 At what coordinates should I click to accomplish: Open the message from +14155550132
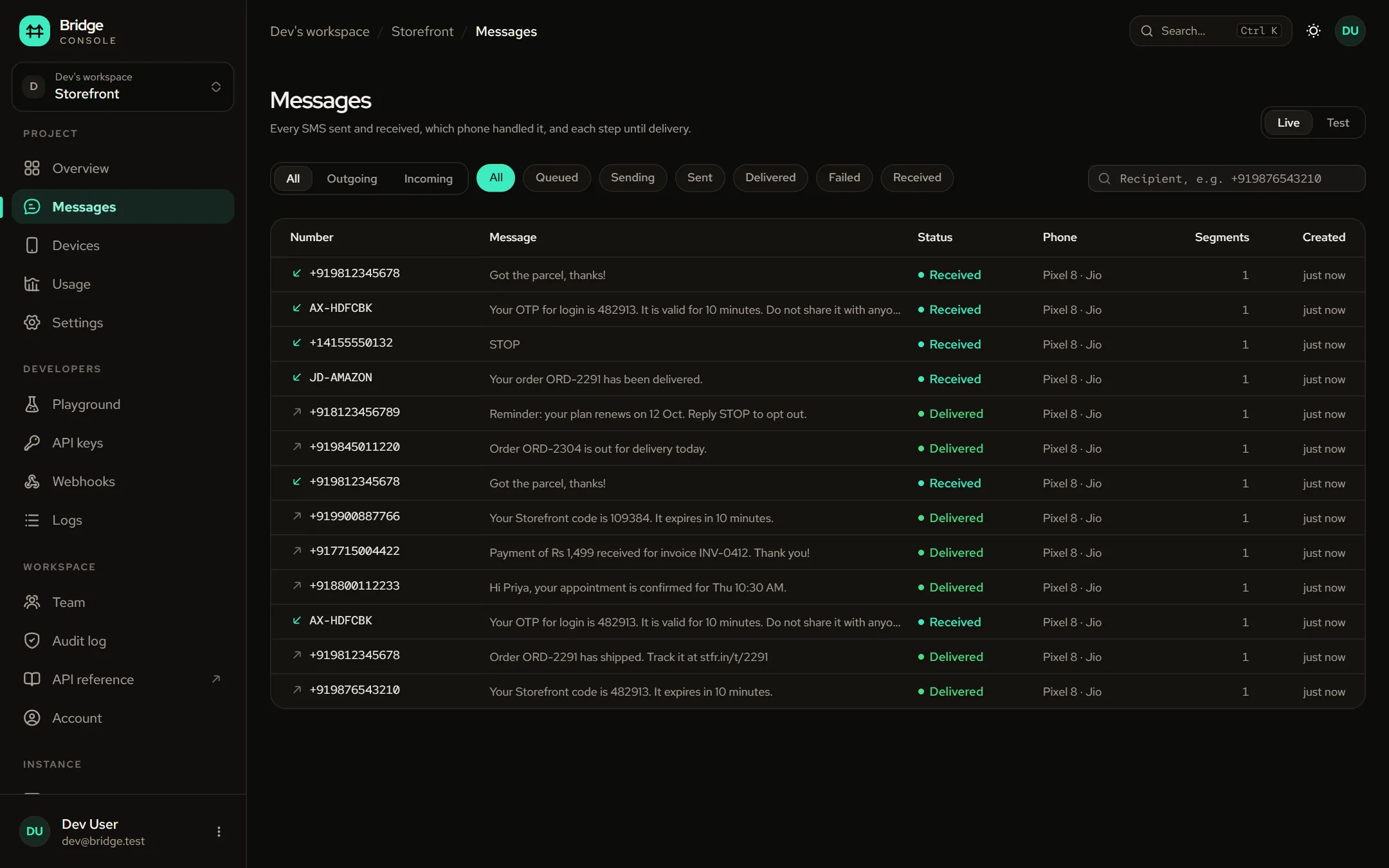[817, 344]
